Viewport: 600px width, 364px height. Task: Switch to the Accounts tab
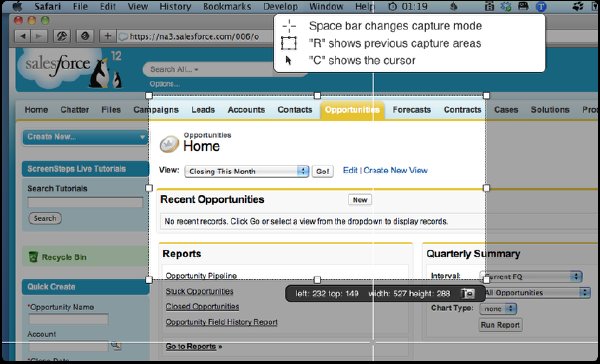click(x=246, y=110)
